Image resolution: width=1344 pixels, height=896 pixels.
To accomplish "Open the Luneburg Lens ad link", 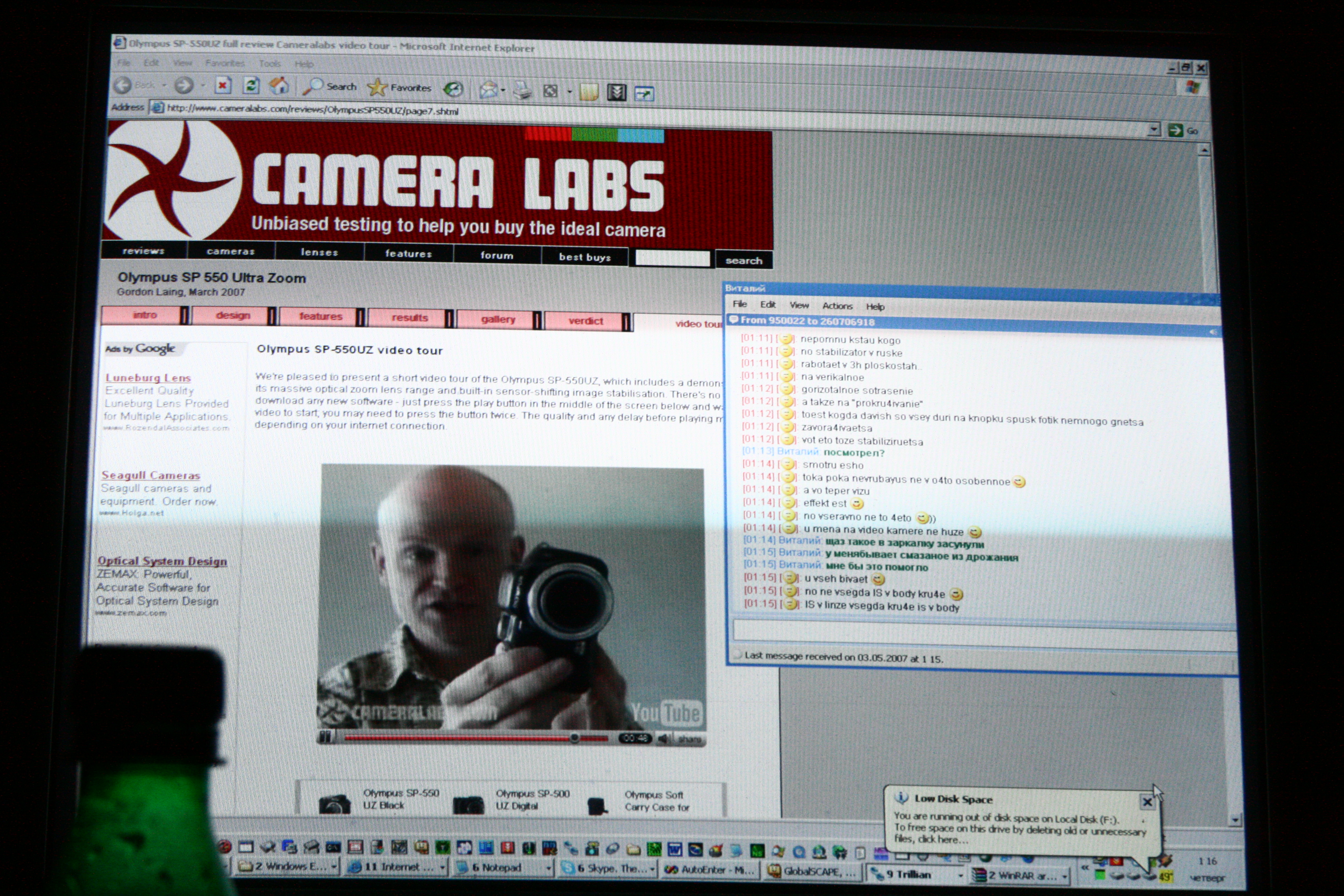I will (148, 378).
